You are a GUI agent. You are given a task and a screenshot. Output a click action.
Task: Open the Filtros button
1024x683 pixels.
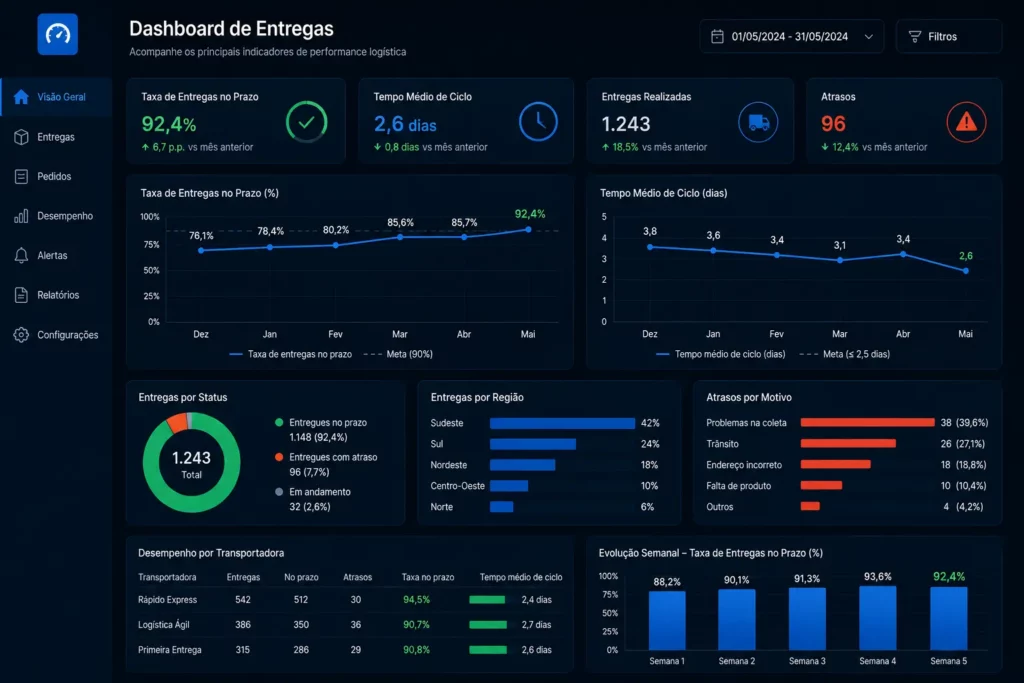click(x=948, y=37)
